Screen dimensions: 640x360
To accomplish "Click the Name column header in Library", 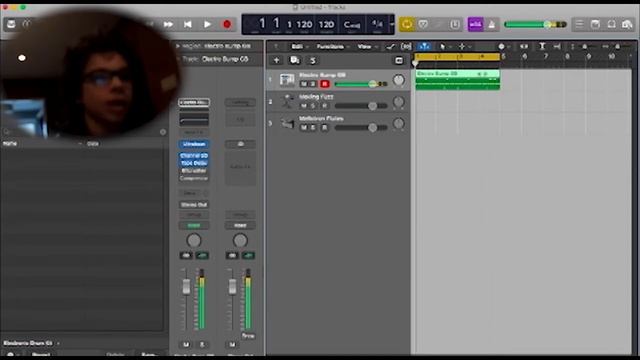I will [10, 144].
